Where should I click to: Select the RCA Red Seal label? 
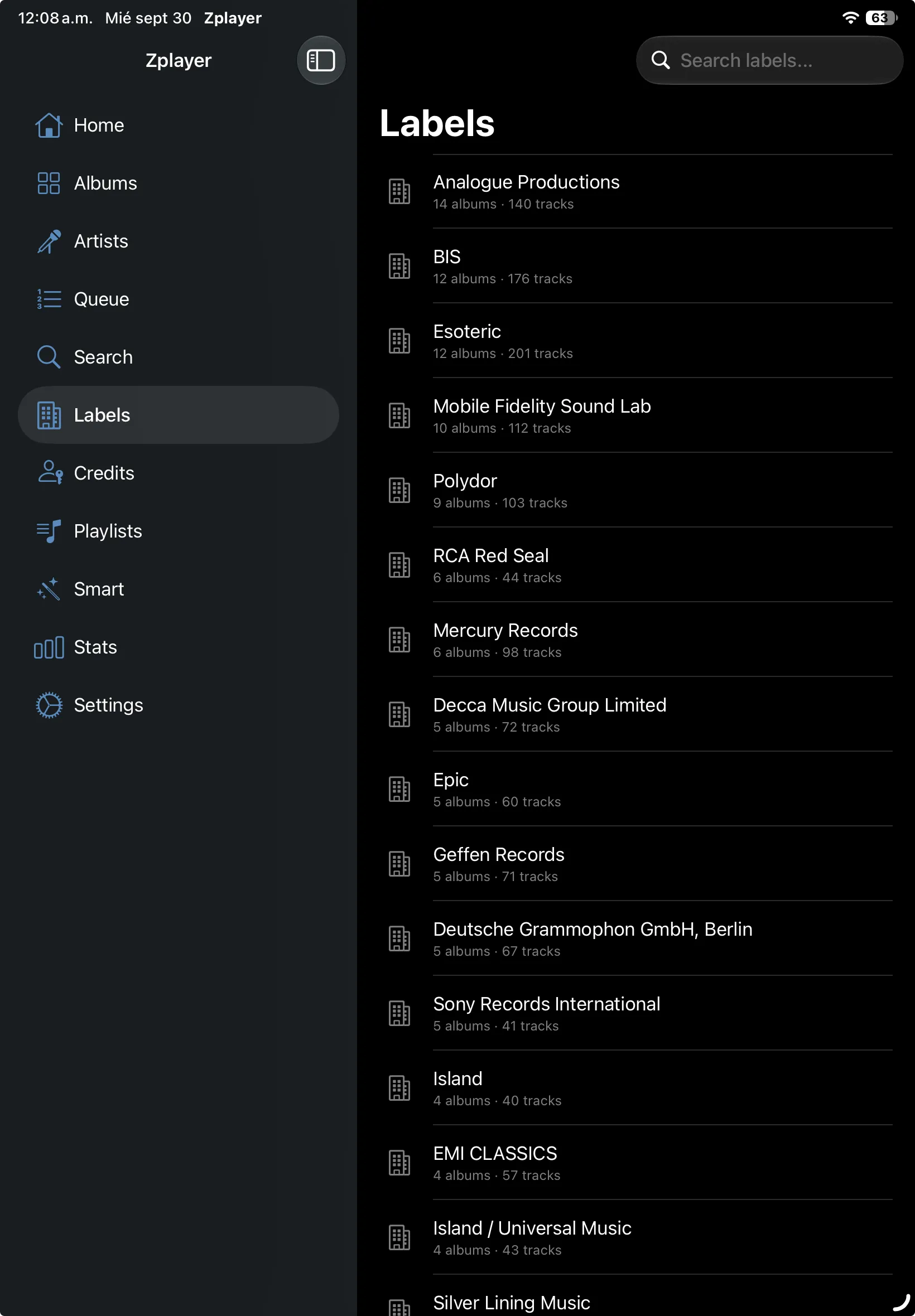636,565
